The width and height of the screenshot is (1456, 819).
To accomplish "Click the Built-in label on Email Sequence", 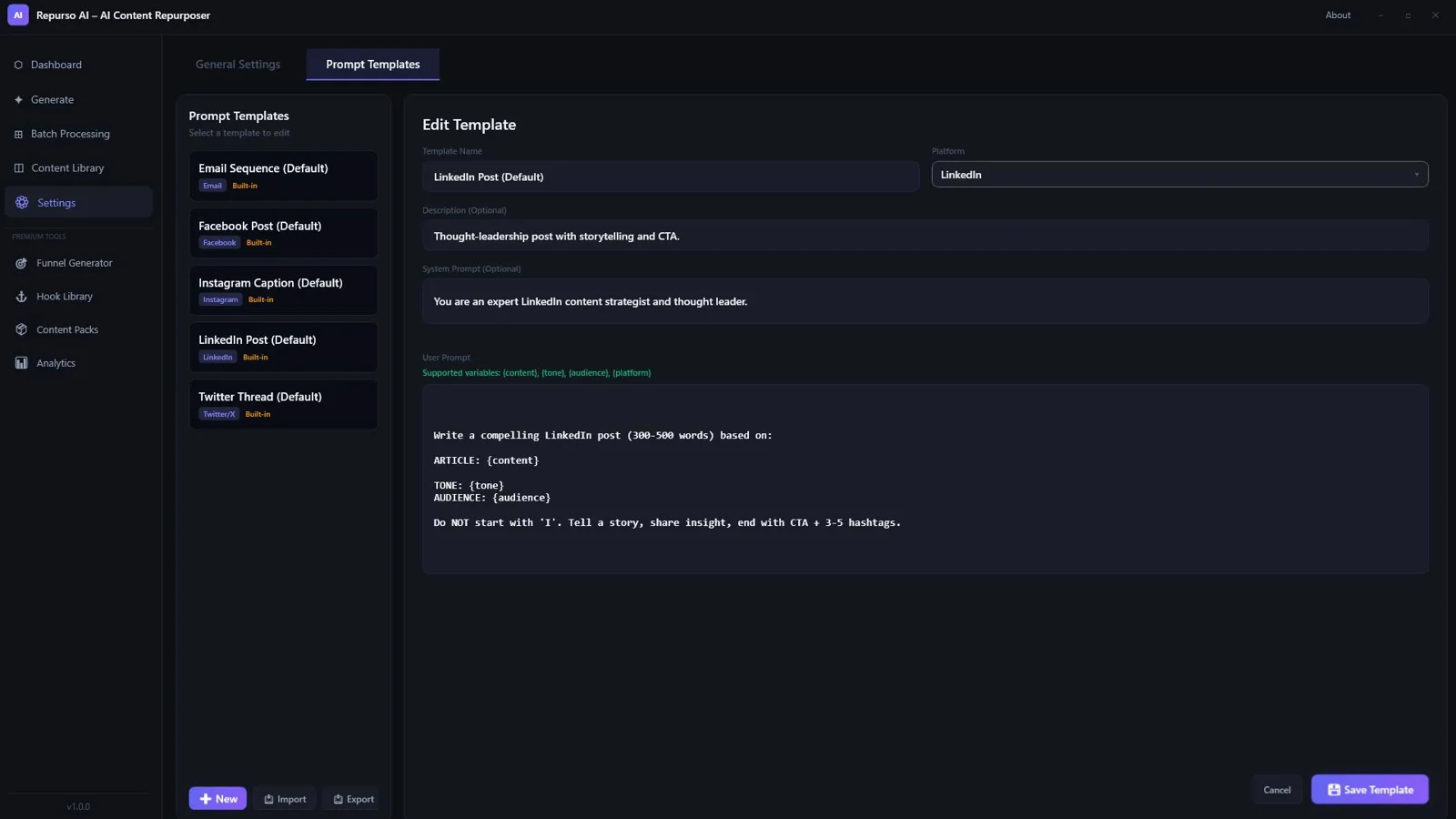I will (x=245, y=186).
